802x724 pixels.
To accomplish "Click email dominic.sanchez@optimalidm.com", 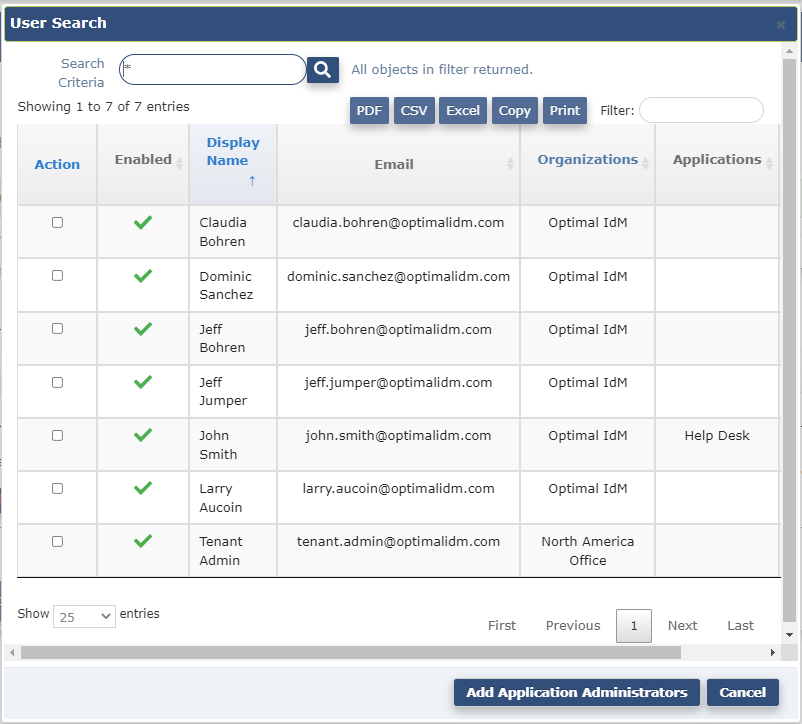I will pos(398,276).
